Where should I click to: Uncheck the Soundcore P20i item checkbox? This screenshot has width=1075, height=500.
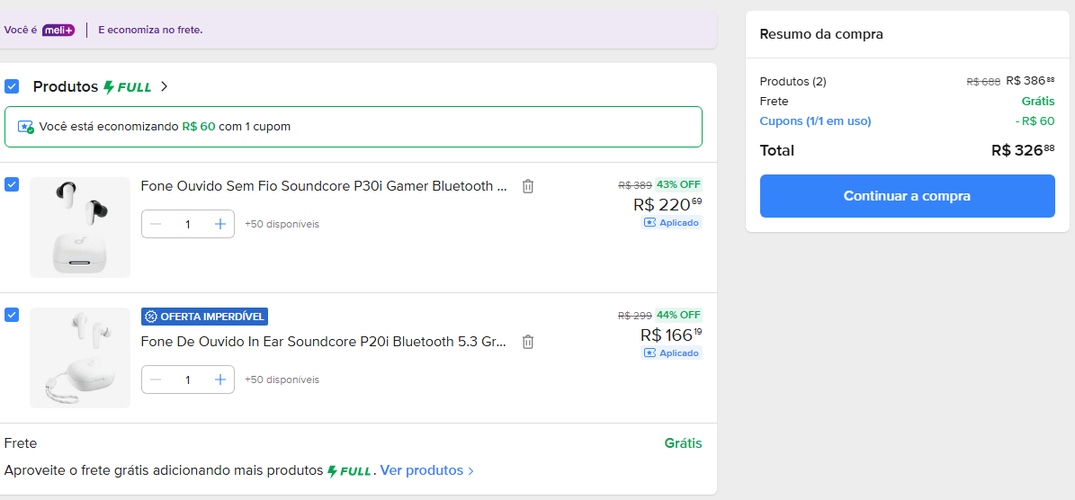pos(12,315)
